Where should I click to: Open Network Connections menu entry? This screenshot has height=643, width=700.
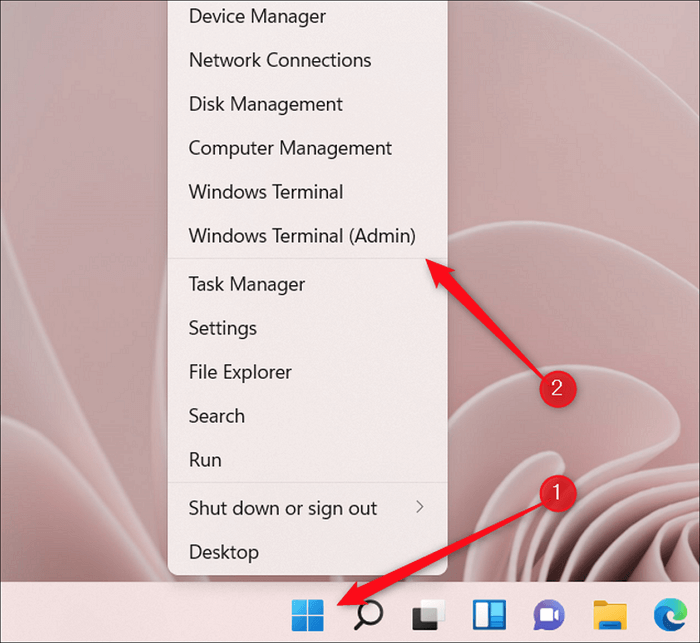pos(280,60)
